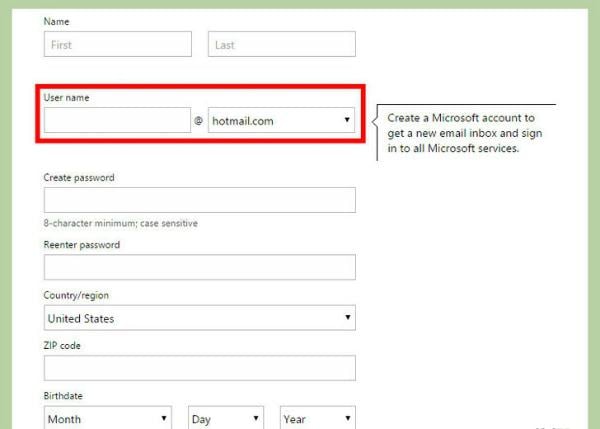Click the 'Name' label above First field
This screenshot has height=429, width=600.
[x=56, y=21]
